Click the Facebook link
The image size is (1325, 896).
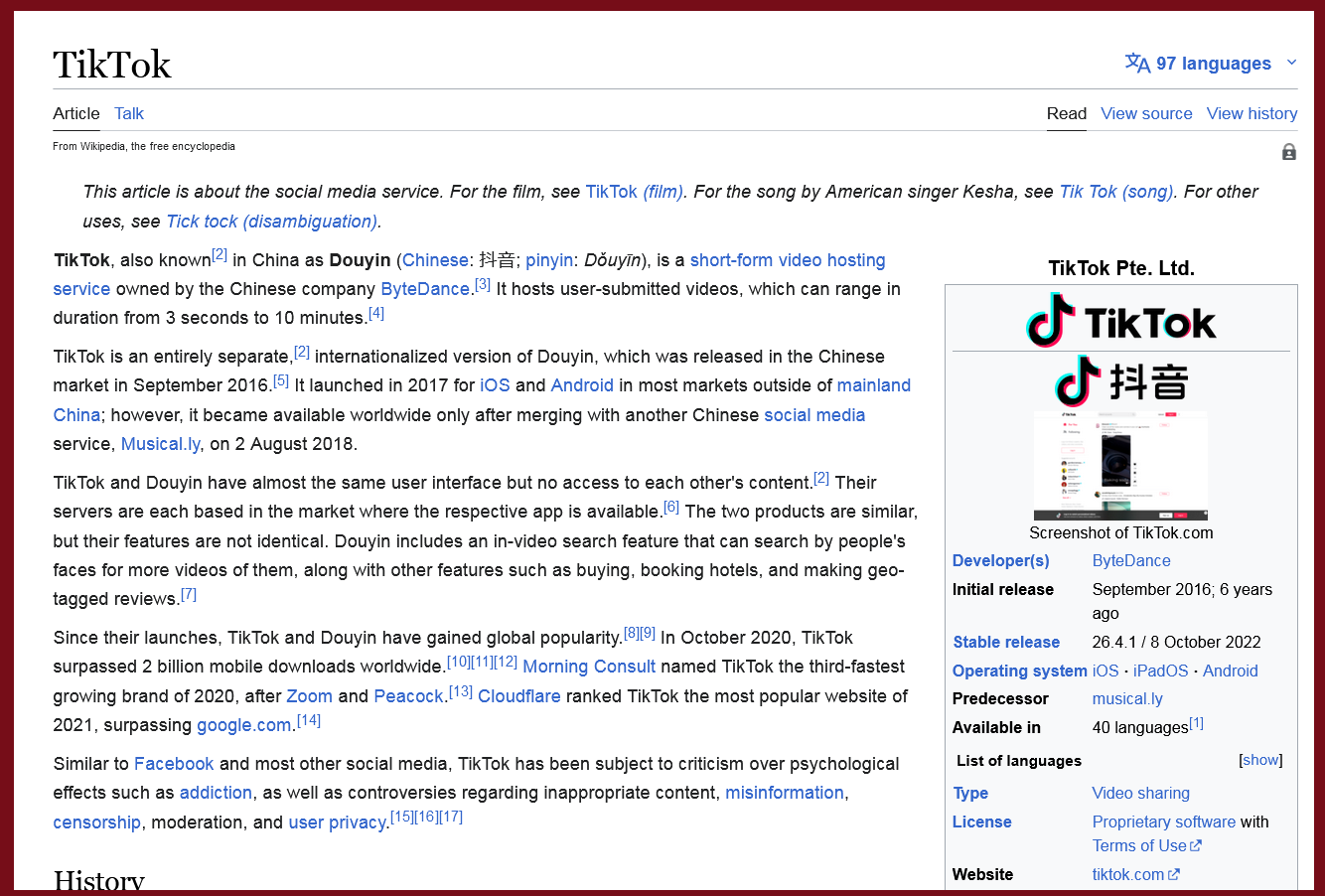click(174, 764)
